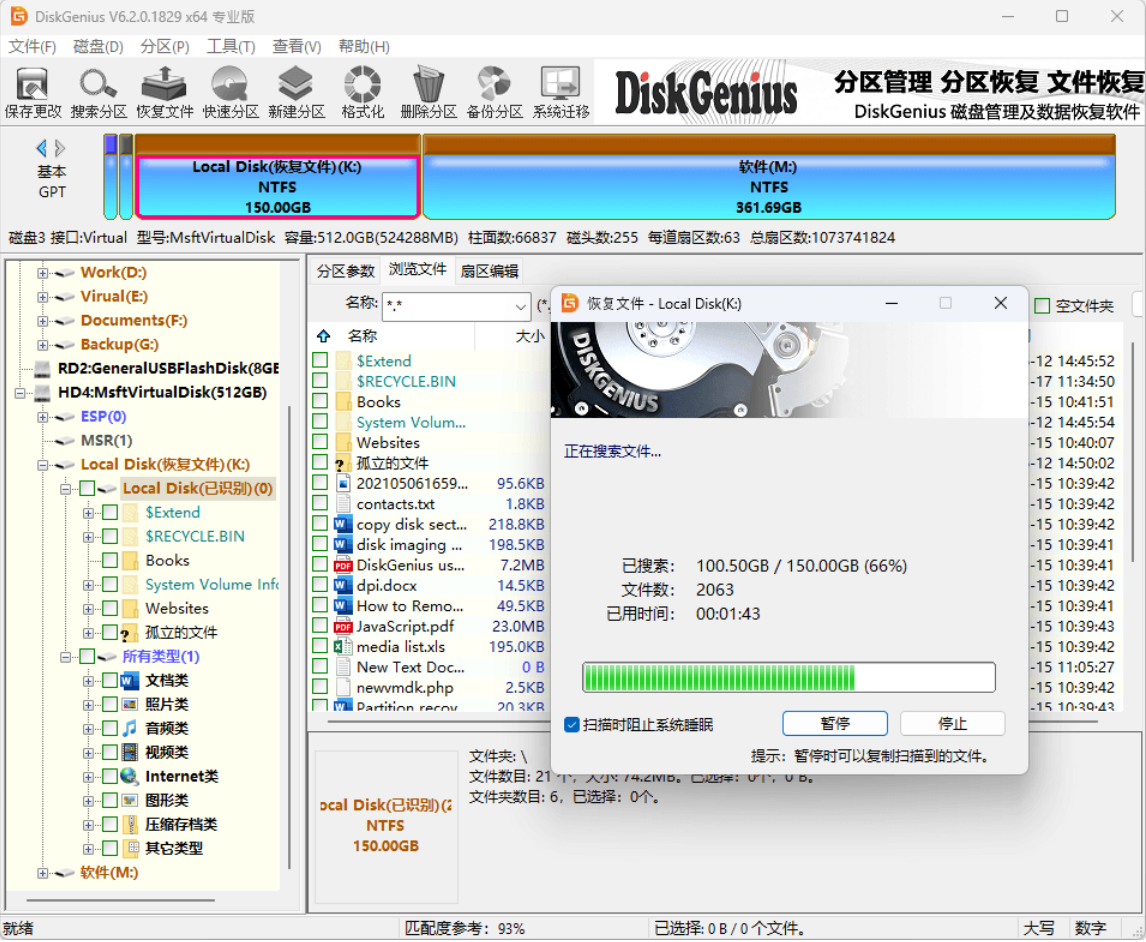Image resolution: width=1146 pixels, height=942 pixels.
Task: Click the green scan progress bar
Action: pyautogui.click(x=789, y=677)
